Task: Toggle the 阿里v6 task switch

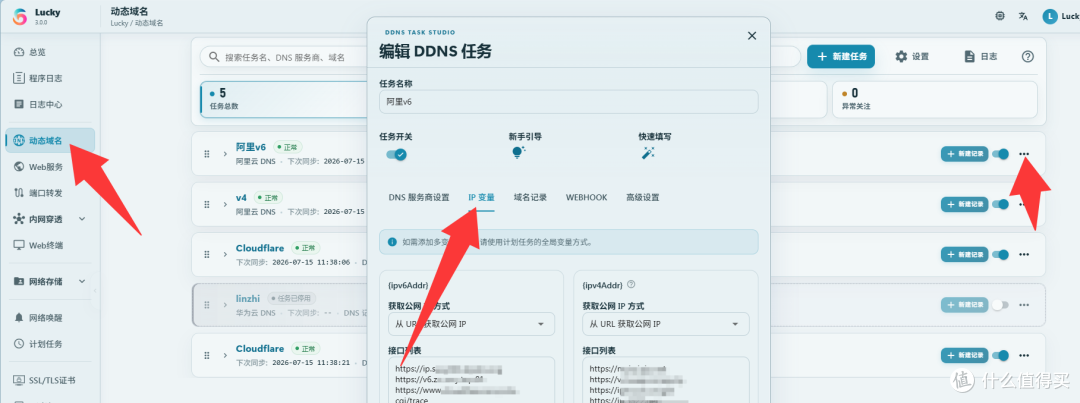Action: point(1000,154)
